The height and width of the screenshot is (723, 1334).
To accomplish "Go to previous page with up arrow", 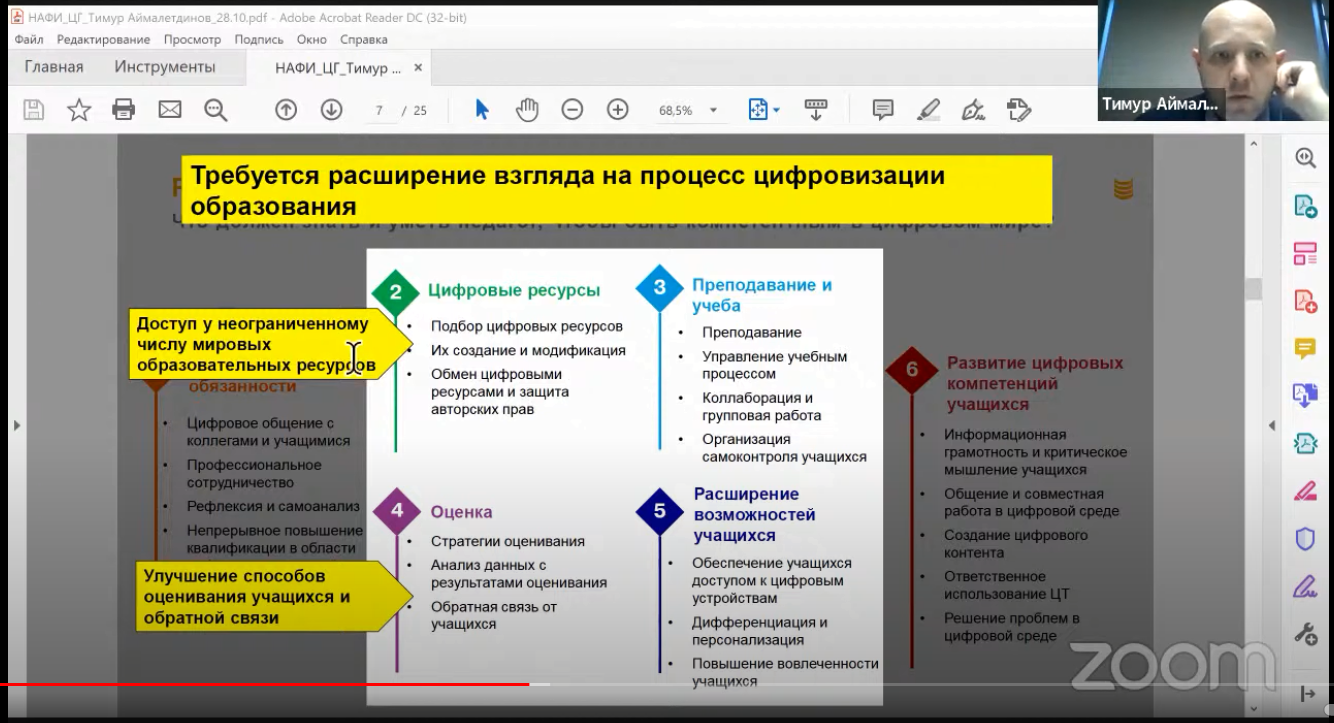I will (x=286, y=110).
